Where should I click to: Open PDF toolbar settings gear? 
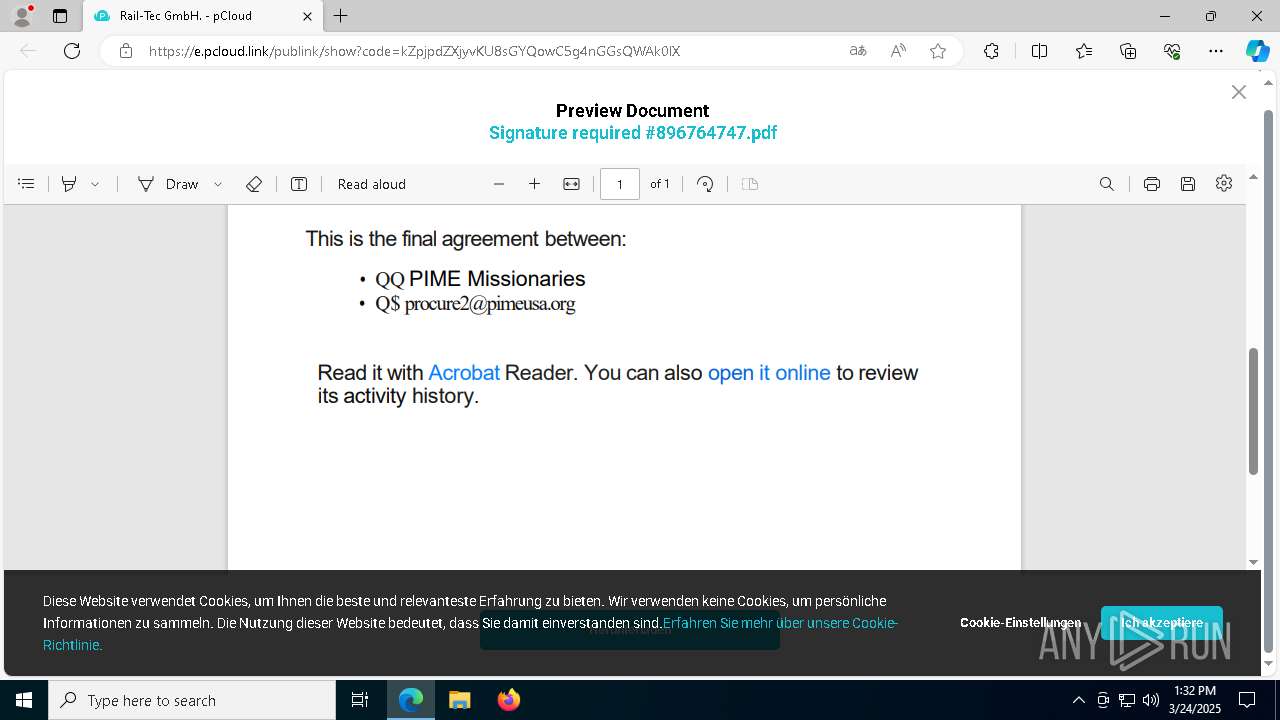1224,184
